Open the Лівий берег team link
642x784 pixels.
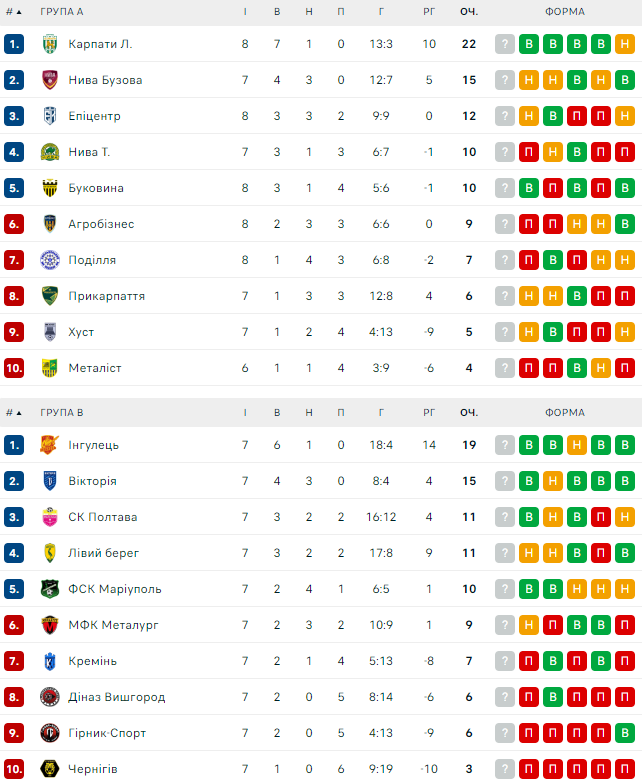click(104, 553)
